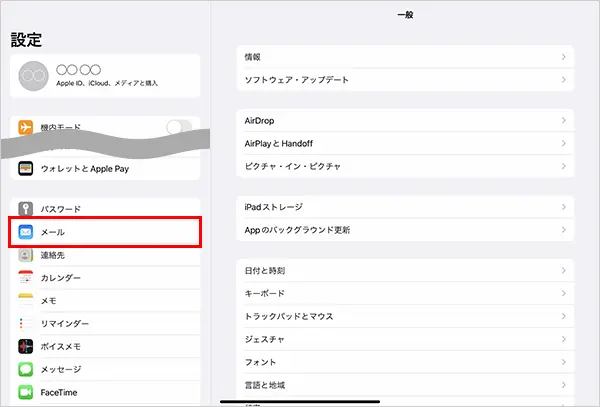
Task: Select the Appのバックグラウンド更新 label
Action: pyautogui.click(x=297, y=230)
